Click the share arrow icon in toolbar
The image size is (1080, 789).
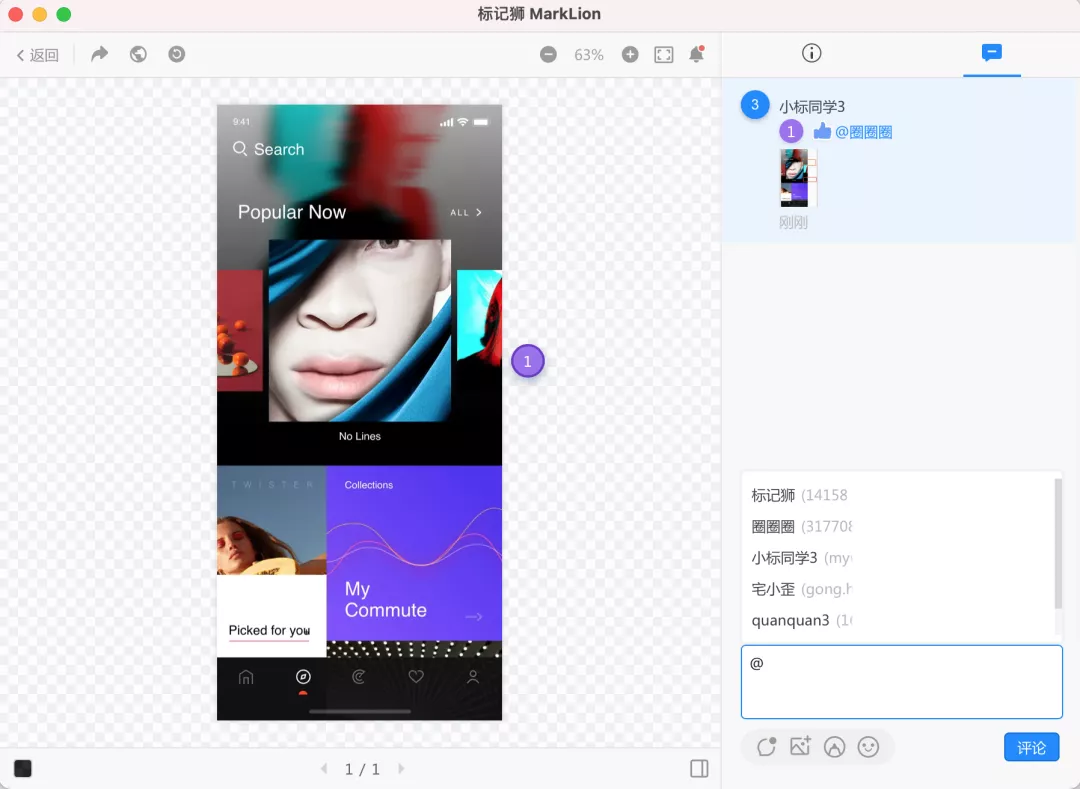99,55
